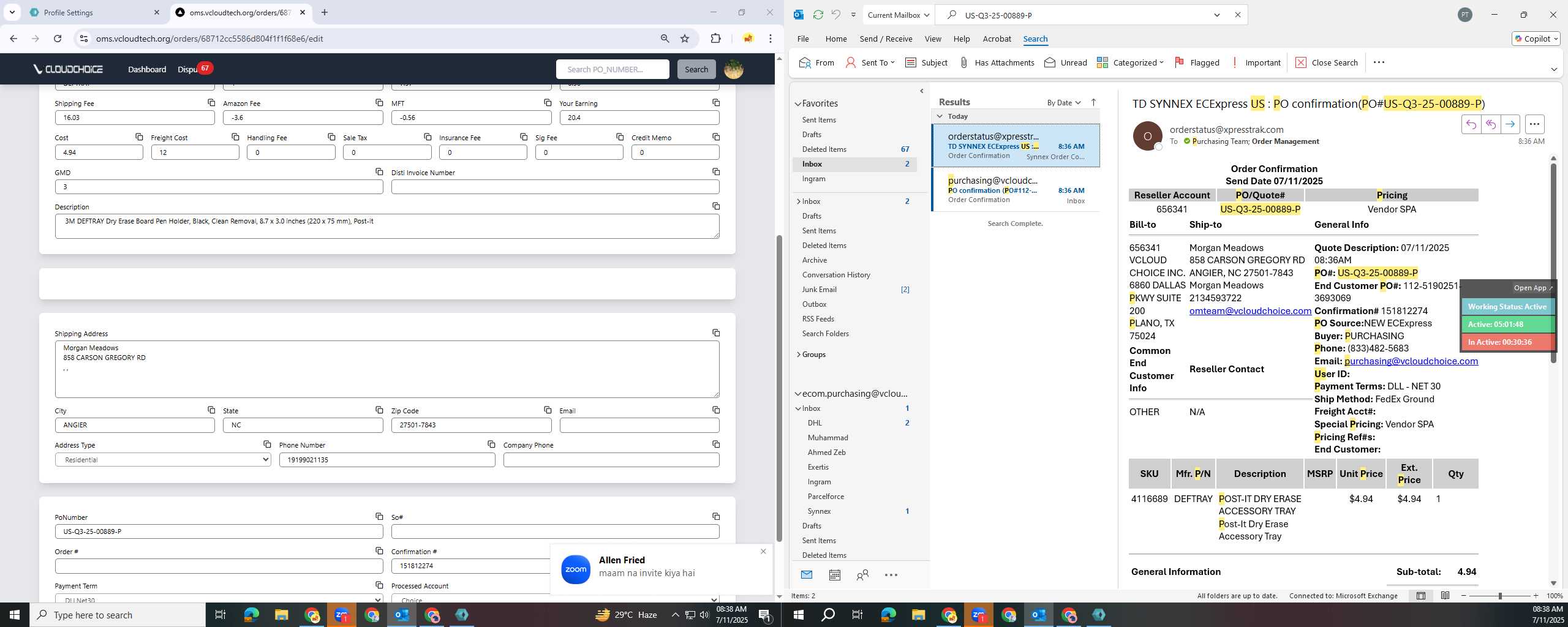The width and height of the screenshot is (1568, 627).
Task: Click the Copilot button in Outlook
Action: point(1536,39)
